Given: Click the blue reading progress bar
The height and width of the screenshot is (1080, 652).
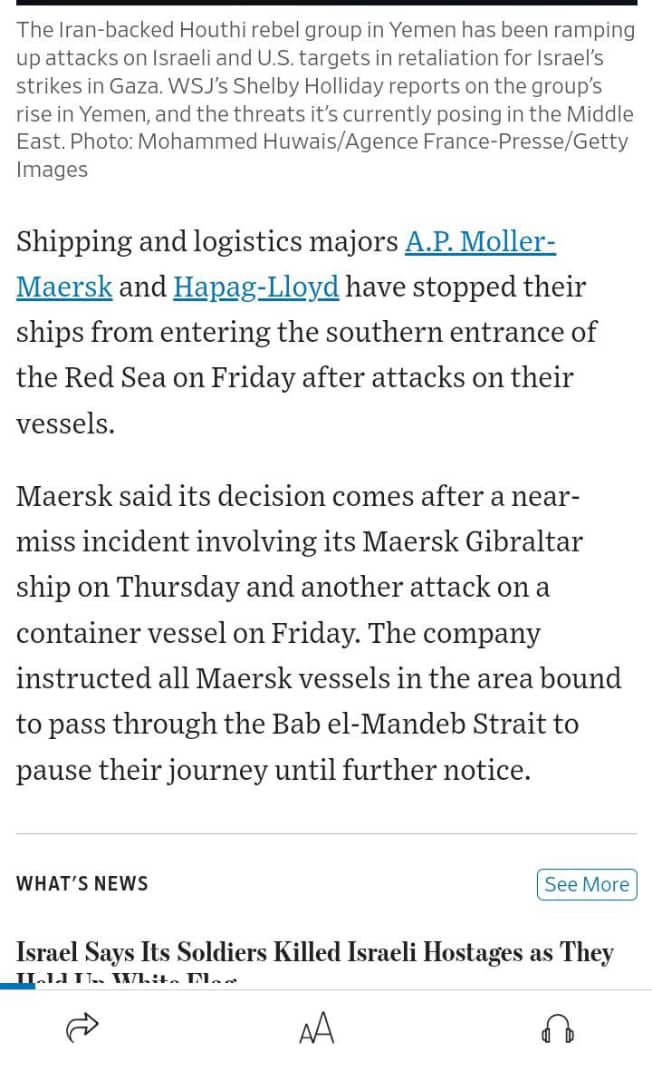Looking at the screenshot, I should point(17,986).
